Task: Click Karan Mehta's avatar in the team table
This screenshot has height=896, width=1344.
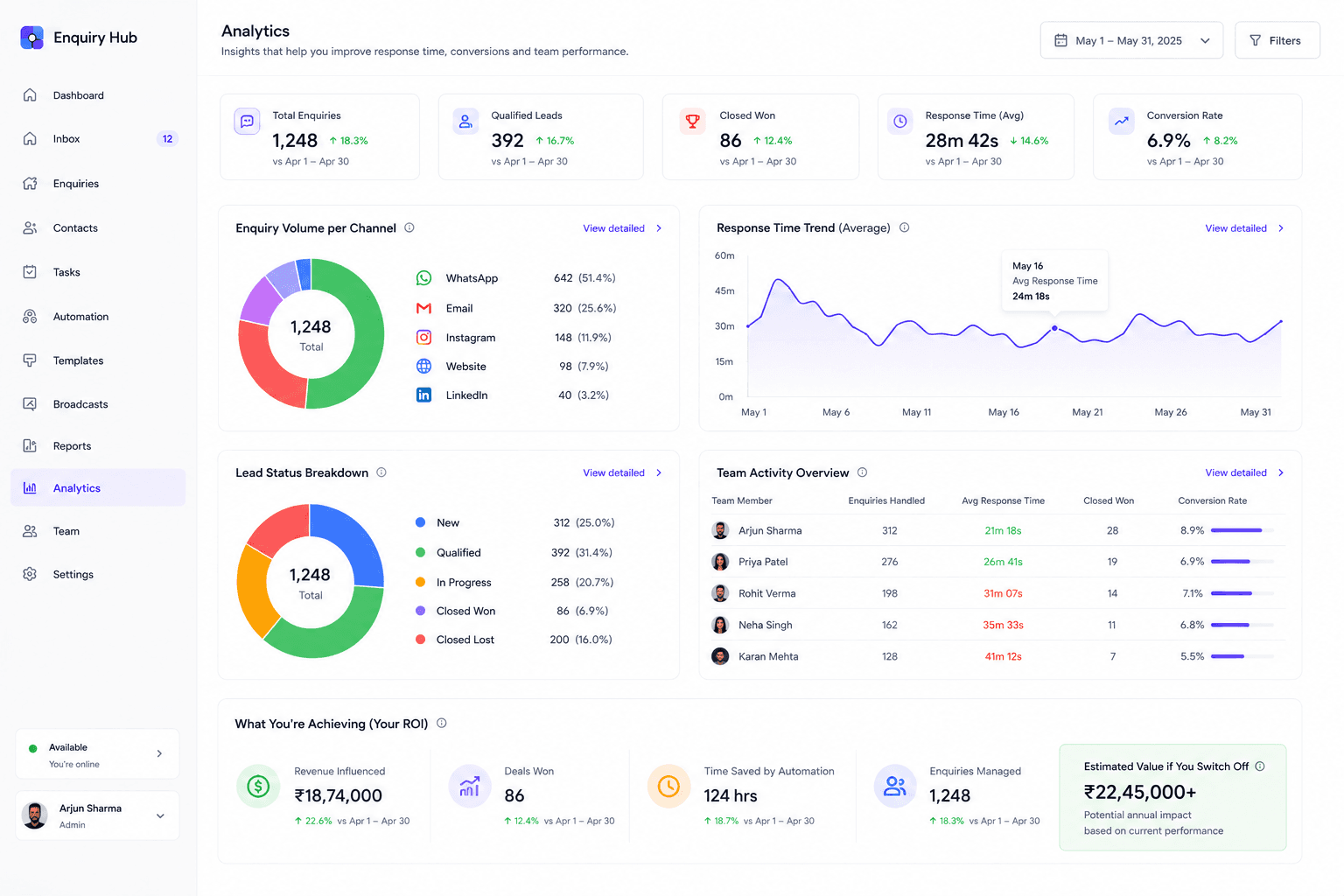Action: click(x=720, y=656)
